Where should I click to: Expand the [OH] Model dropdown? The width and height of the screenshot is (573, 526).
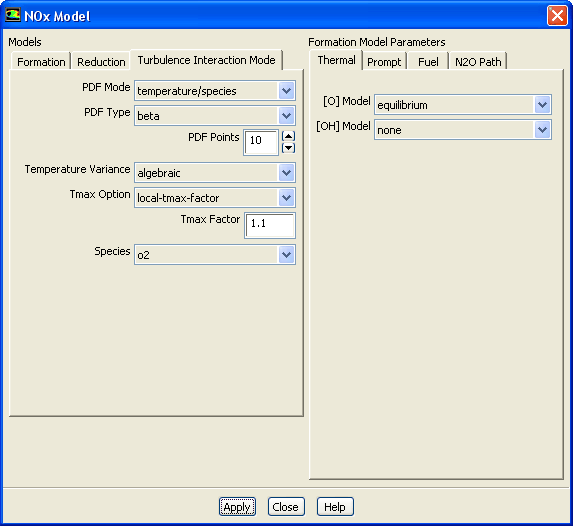542,130
